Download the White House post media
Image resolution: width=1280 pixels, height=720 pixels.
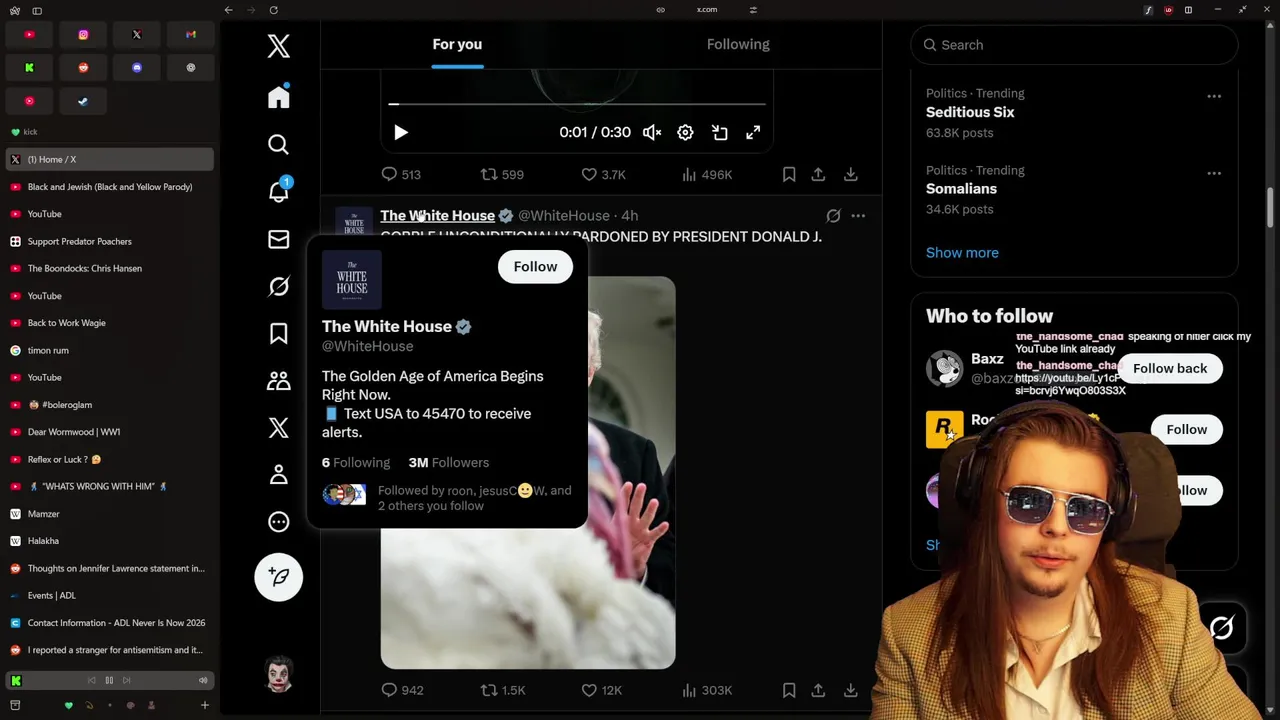[x=851, y=690]
